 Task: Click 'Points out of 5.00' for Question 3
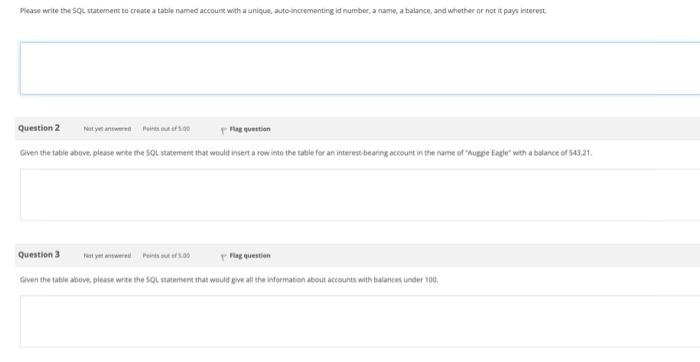[166, 256]
